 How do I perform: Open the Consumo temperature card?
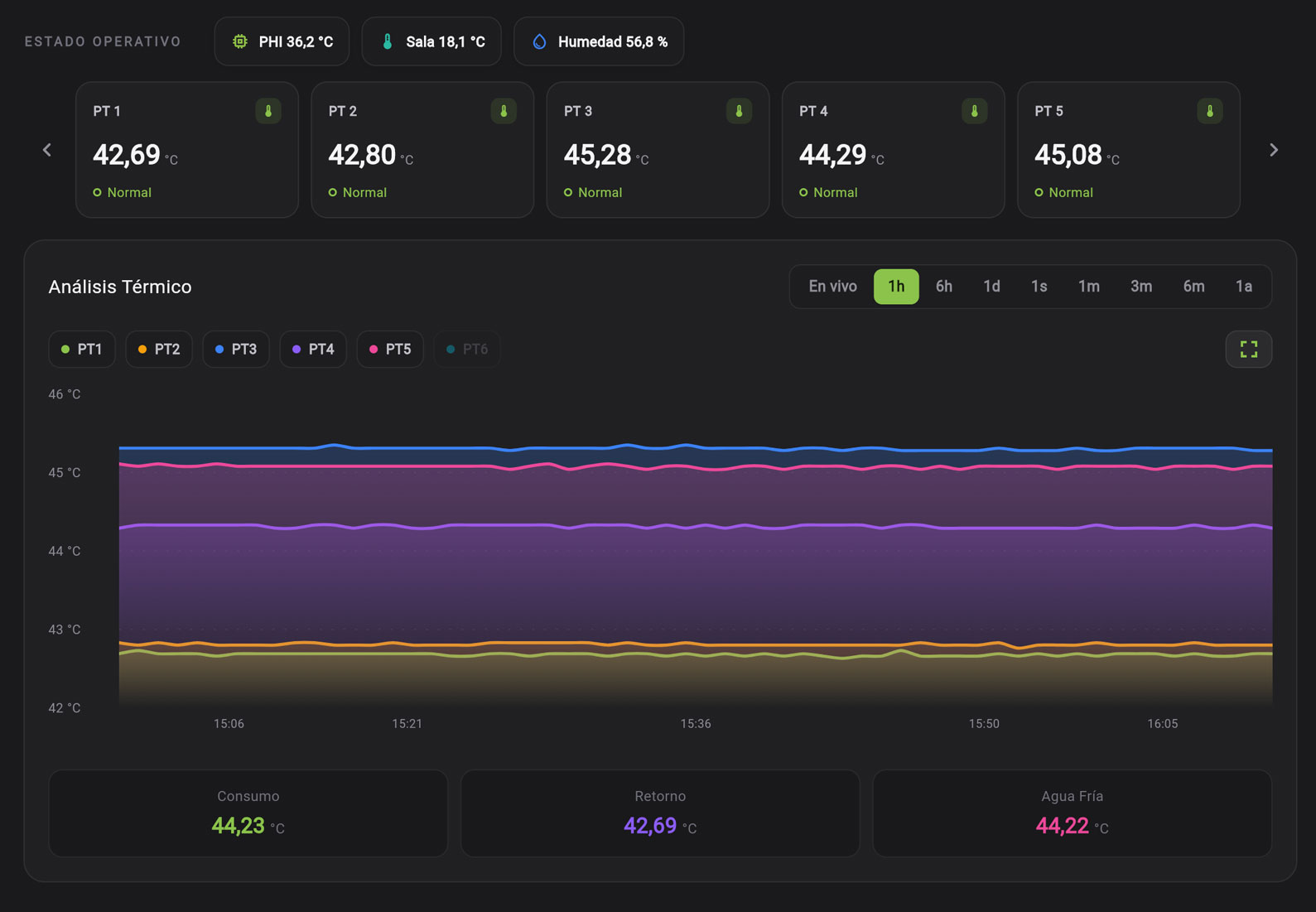coord(248,813)
